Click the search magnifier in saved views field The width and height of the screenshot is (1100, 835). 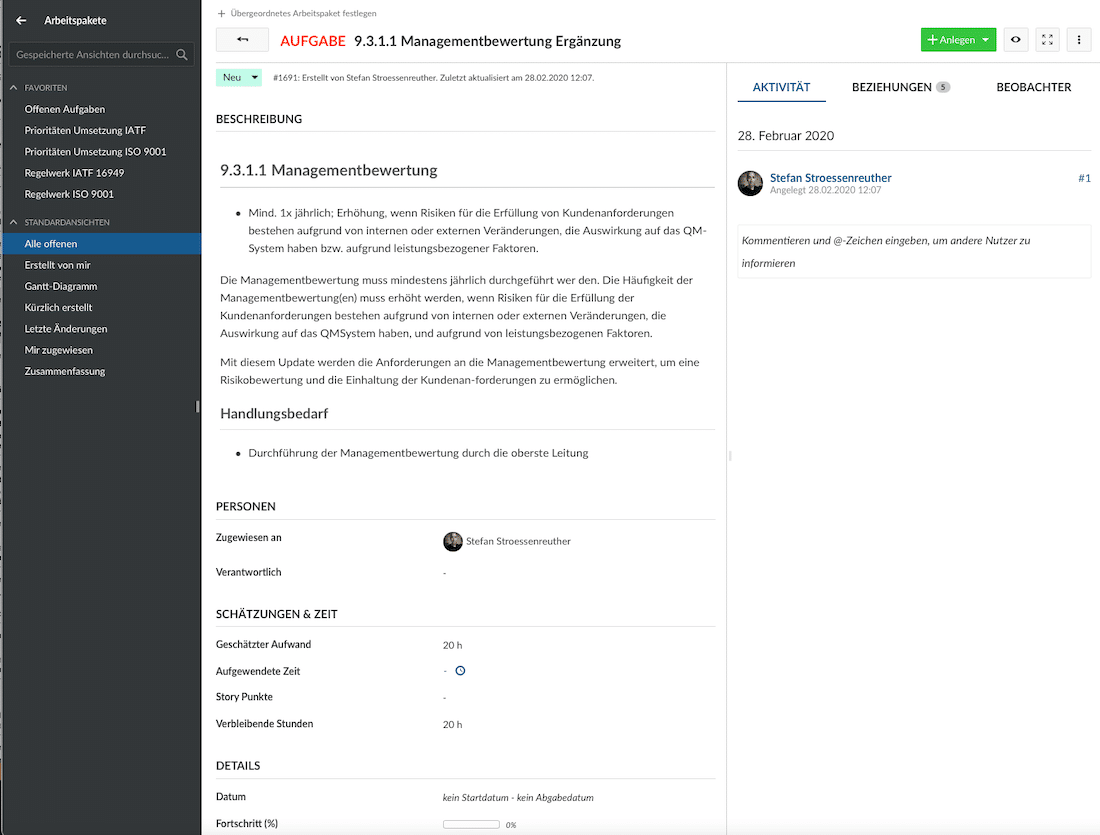tap(182, 55)
